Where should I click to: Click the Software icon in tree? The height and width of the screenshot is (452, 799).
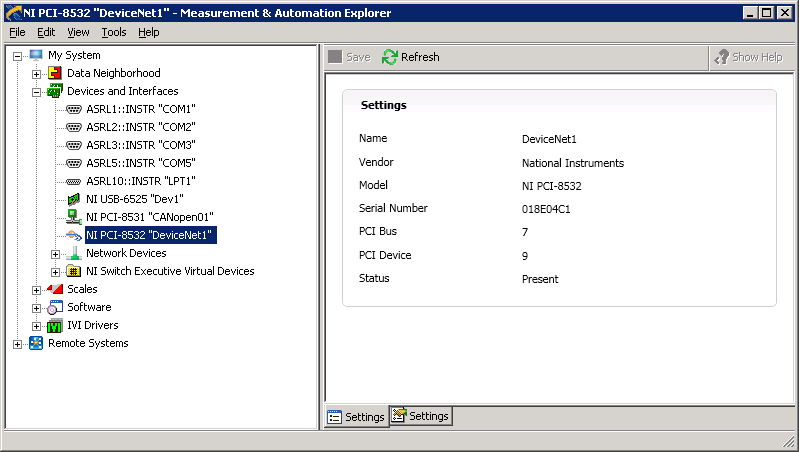(x=55, y=307)
